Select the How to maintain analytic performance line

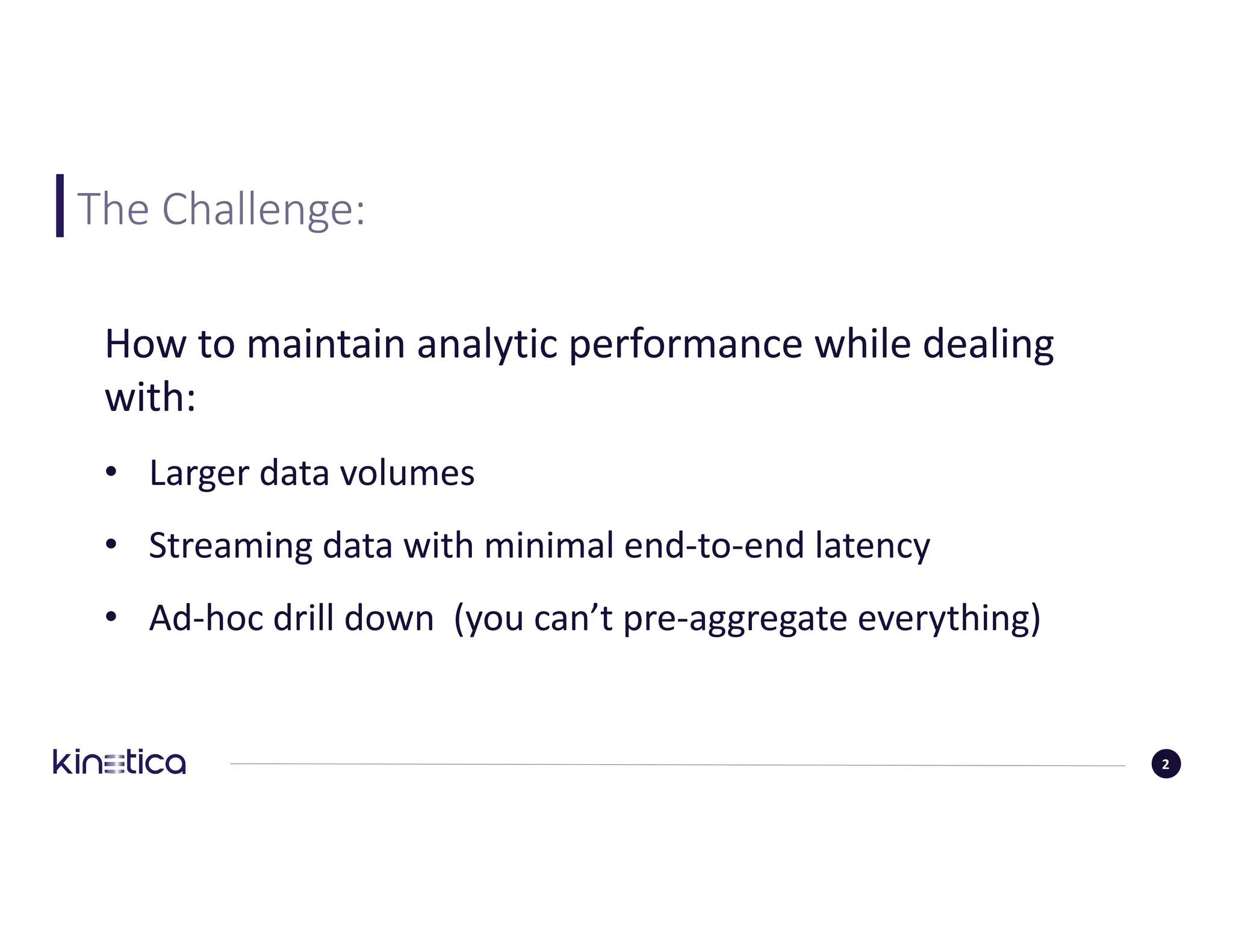579,344
